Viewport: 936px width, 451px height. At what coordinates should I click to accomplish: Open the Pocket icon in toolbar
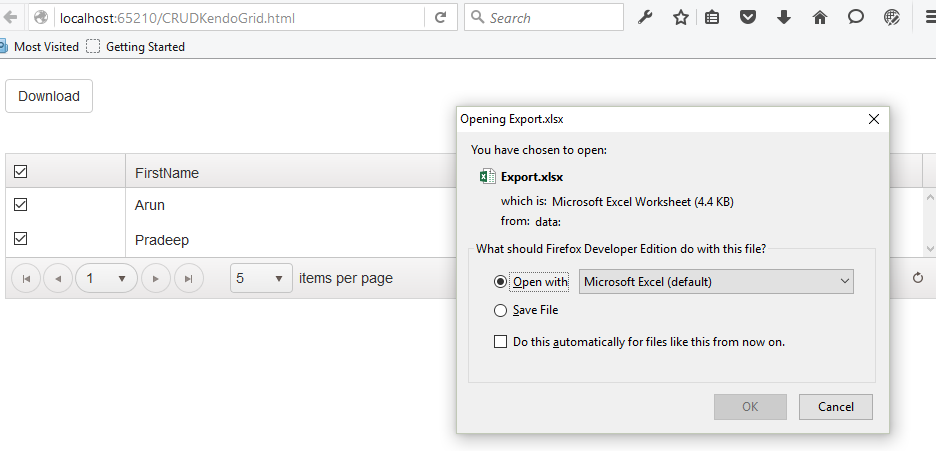[748, 18]
